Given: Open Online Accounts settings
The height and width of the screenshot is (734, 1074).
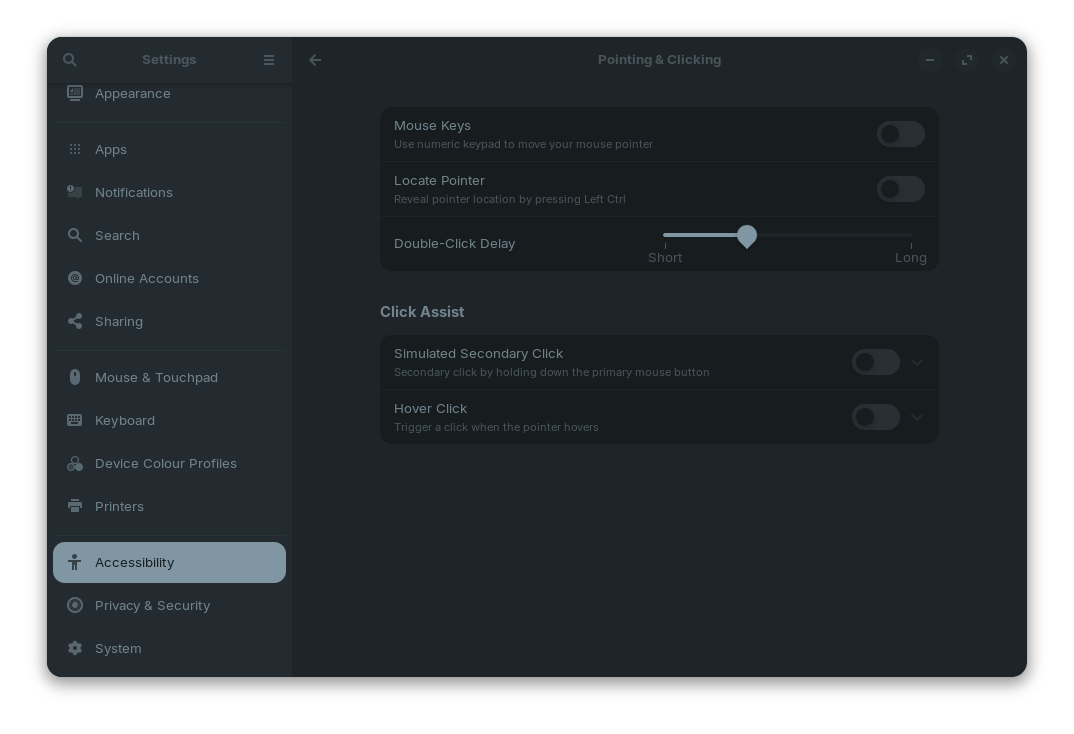Looking at the screenshot, I should click(147, 278).
